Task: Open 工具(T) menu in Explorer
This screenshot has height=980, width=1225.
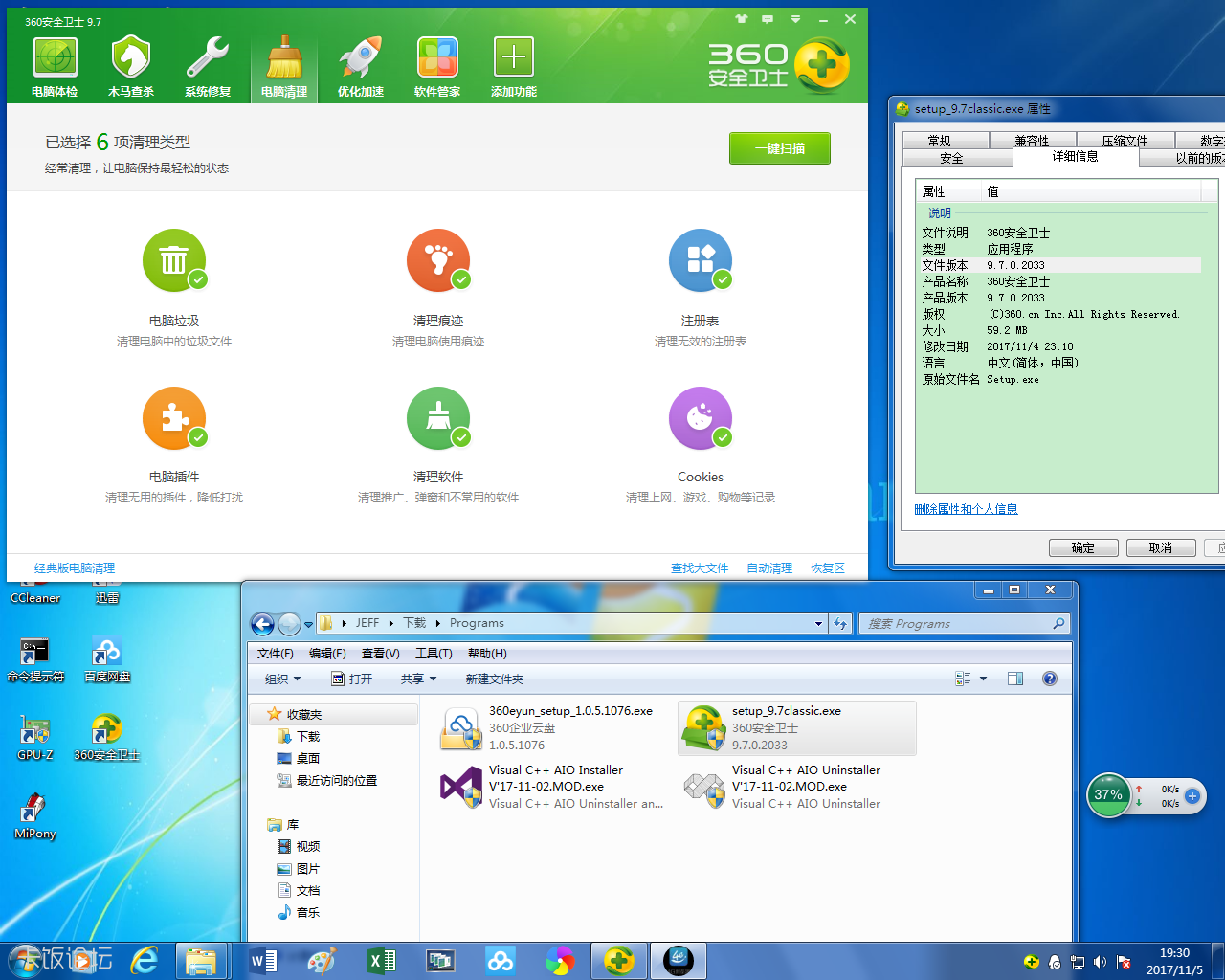Action: click(434, 654)
